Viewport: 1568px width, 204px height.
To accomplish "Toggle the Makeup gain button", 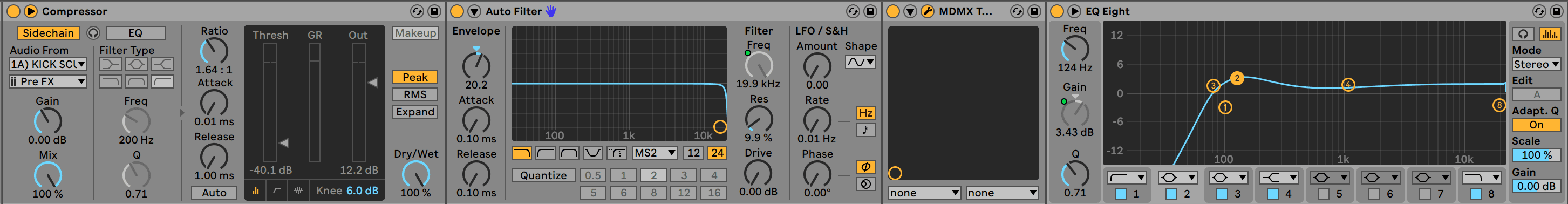I will coord(415,33).
